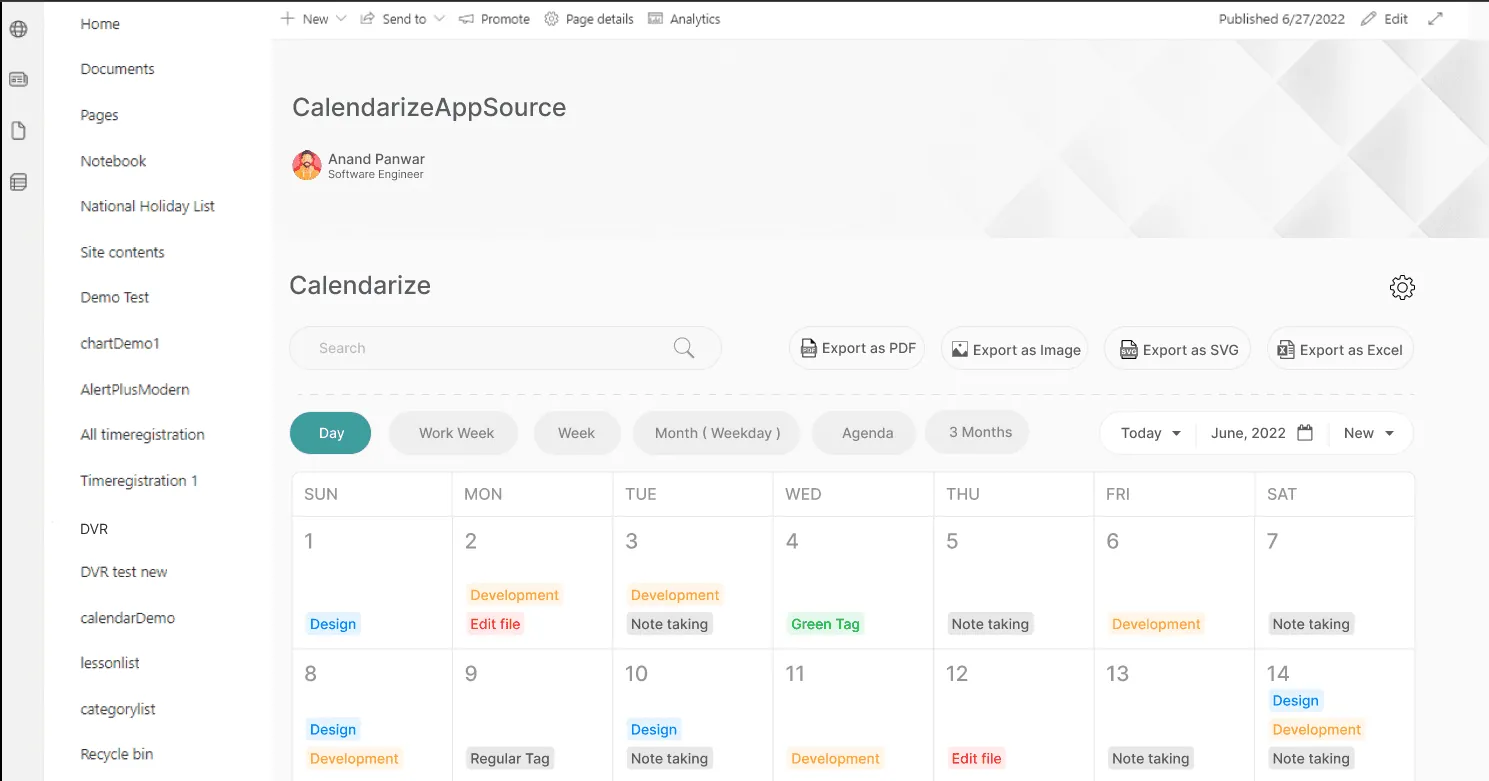Export calendar as PDF

(x=857, y=348)
